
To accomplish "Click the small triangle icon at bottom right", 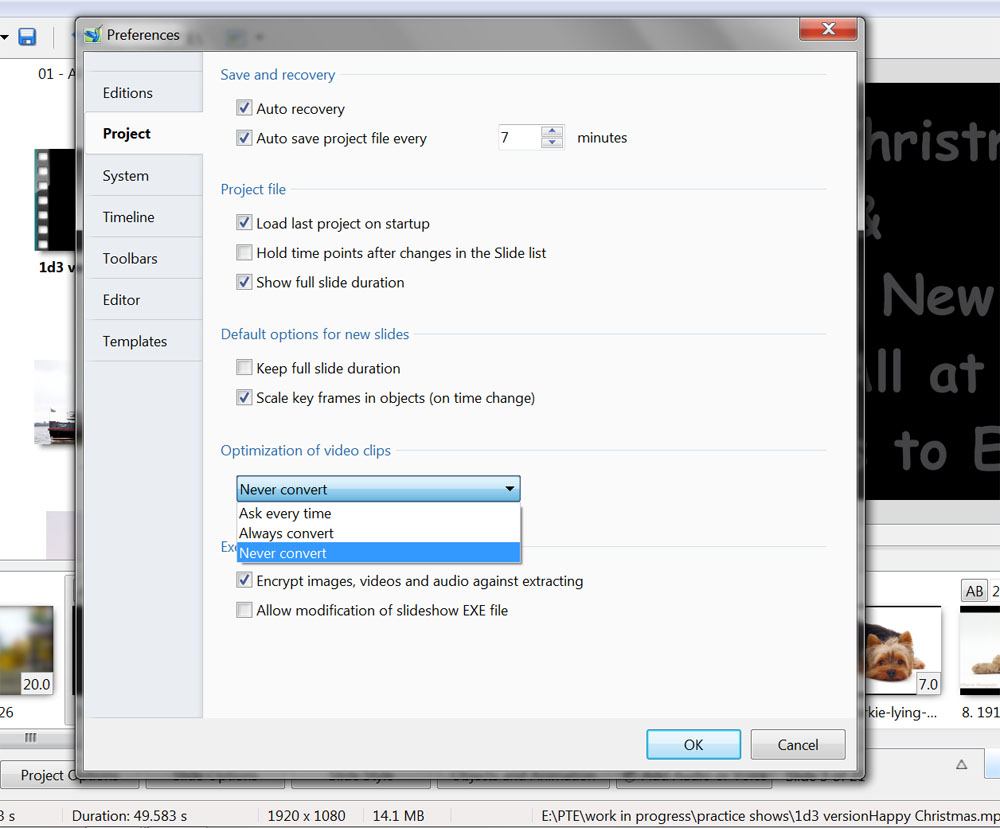I will [961, 765].
